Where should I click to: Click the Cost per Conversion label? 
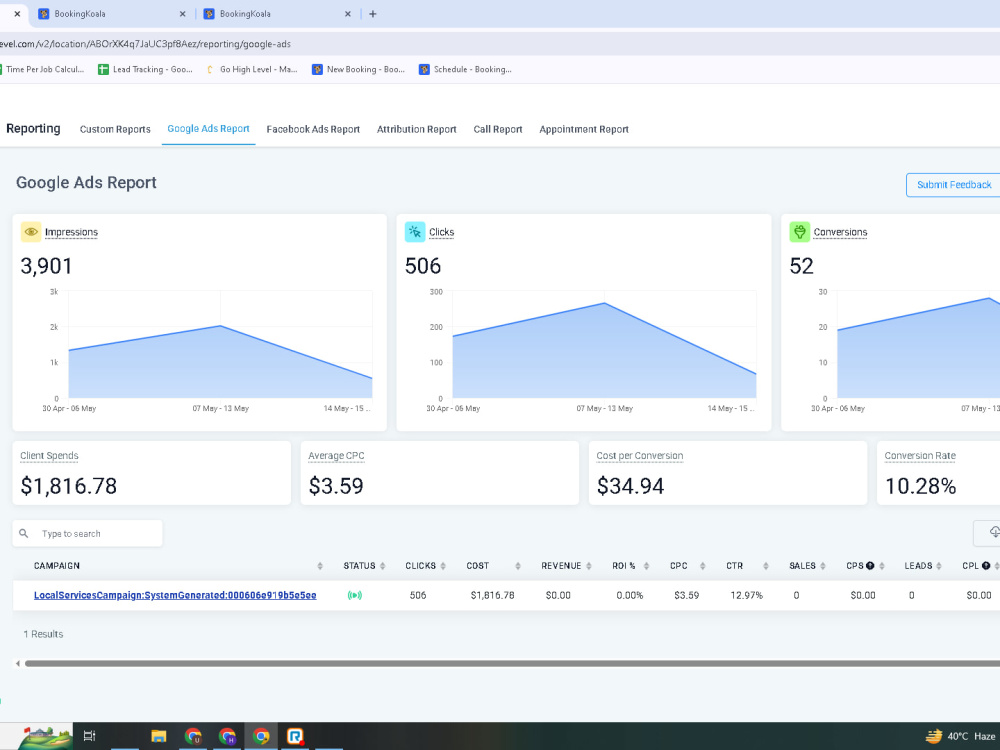639,455
